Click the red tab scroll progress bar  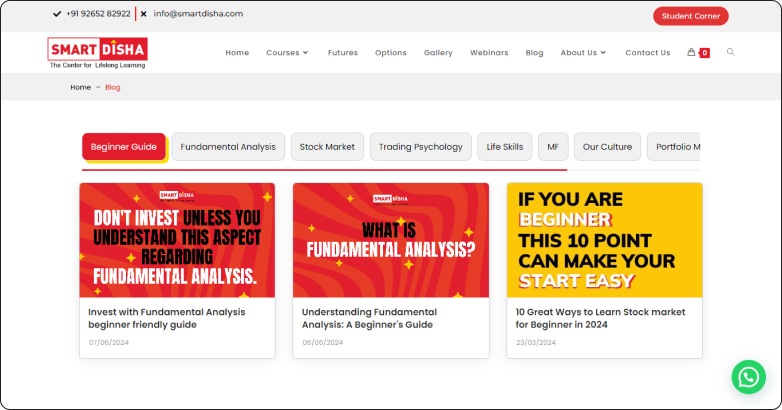coord(325,170)
